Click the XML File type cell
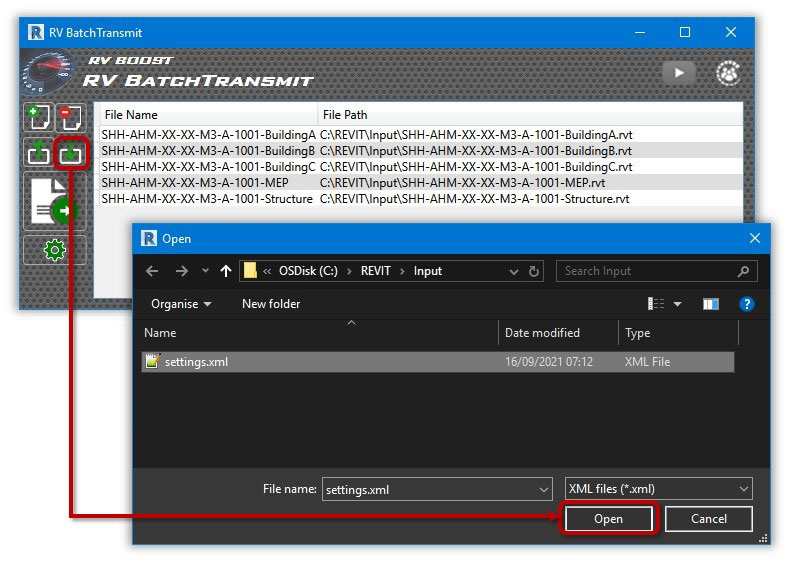 (x=647, y=362)
